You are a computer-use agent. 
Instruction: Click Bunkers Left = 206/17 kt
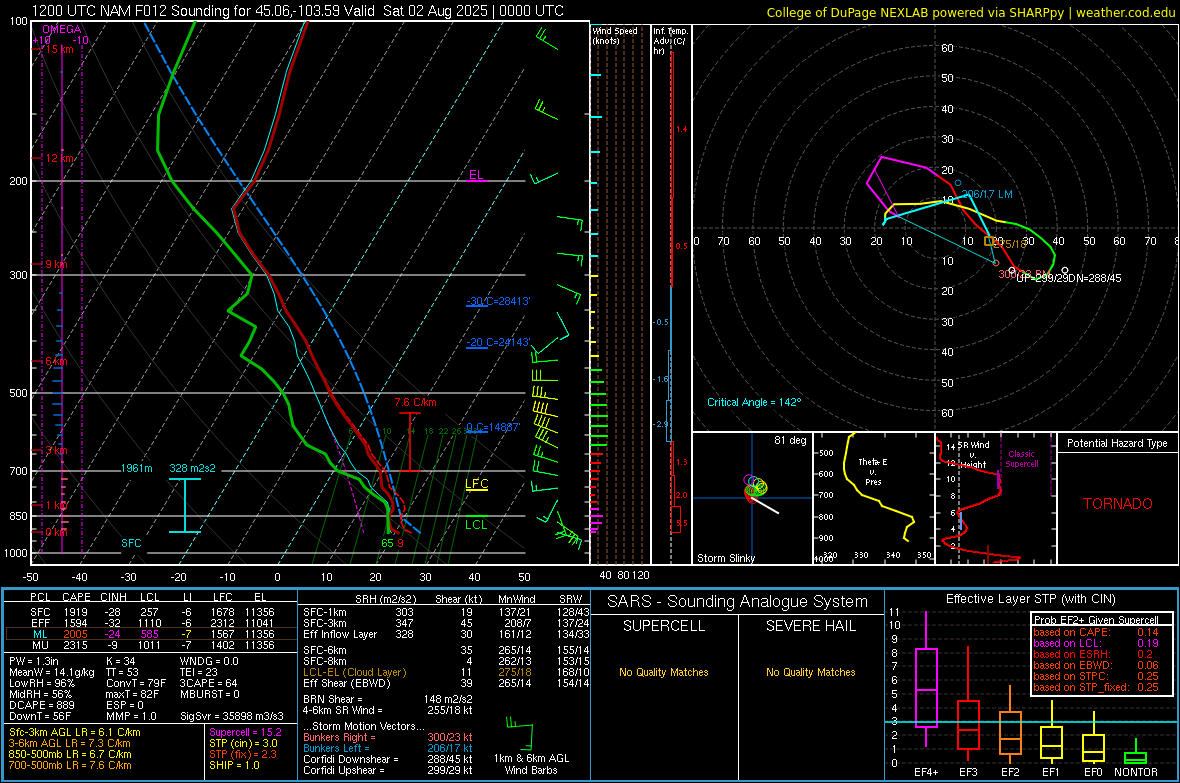click(x=388, y=748)
